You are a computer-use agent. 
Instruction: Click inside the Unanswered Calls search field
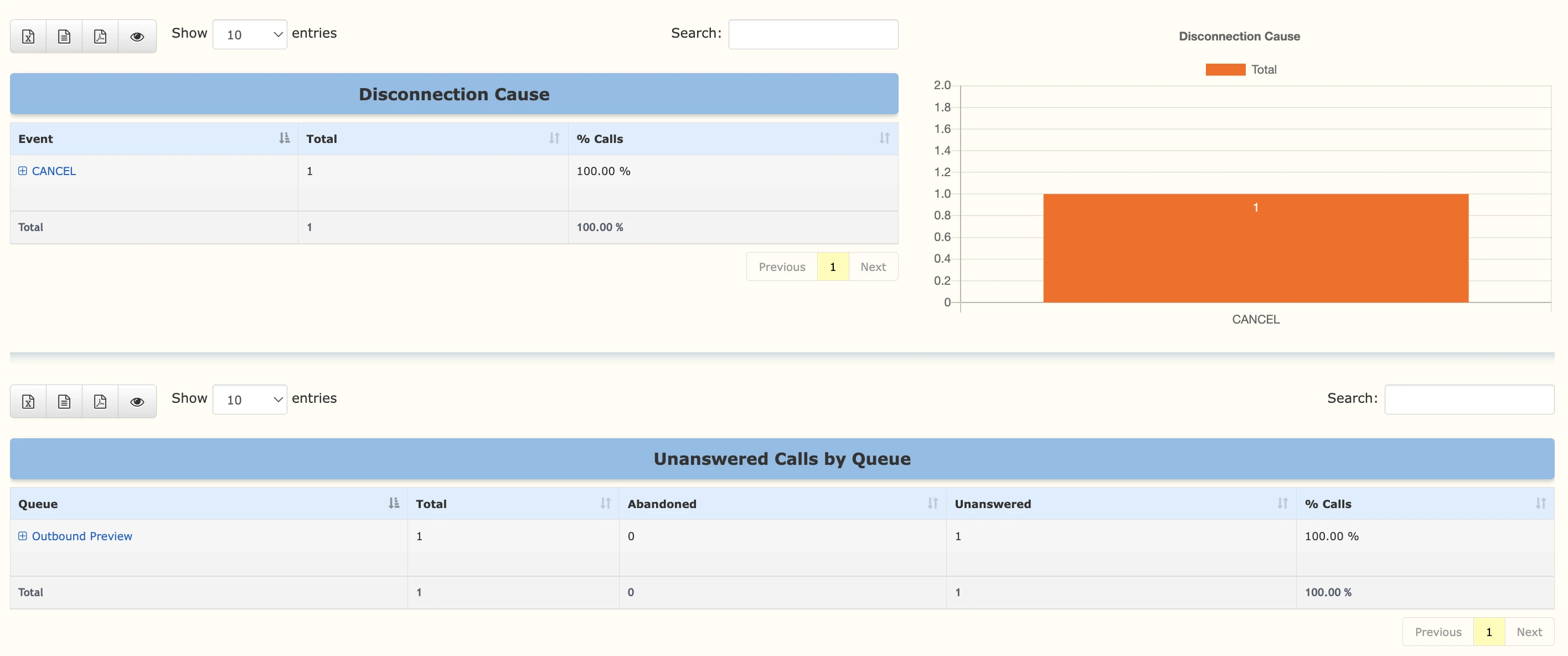pos(1469,399)
